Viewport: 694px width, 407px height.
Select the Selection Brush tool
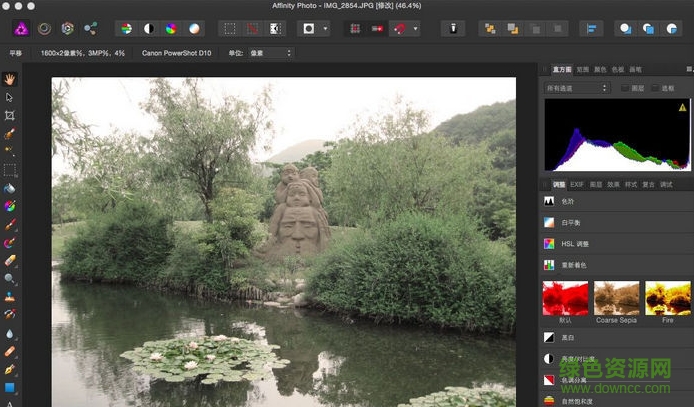tap(9, 134)
